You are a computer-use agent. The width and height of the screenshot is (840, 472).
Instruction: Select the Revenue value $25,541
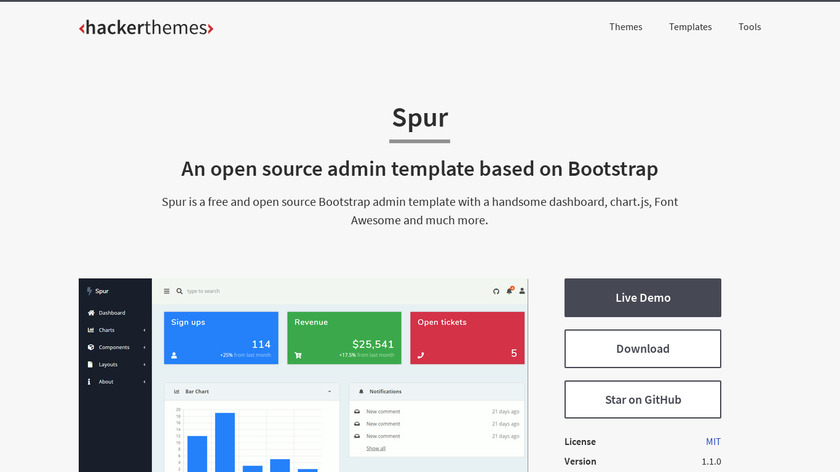click(373, 344)
